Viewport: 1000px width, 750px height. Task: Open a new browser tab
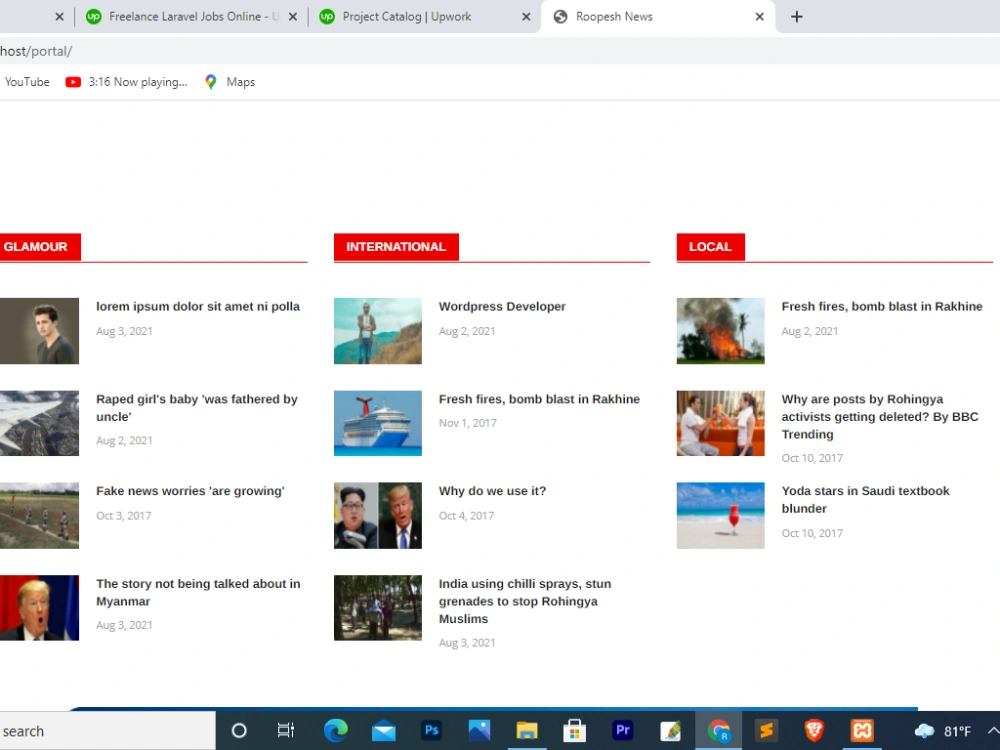(797, 17)
